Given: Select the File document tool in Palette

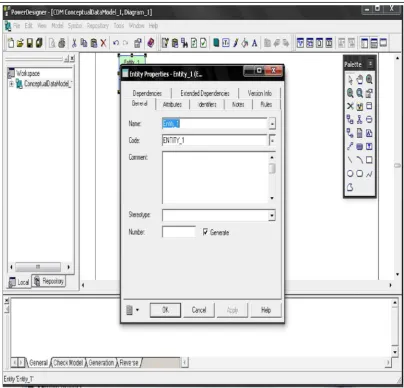Looking at the screenshot, I should tap(359, 133).
